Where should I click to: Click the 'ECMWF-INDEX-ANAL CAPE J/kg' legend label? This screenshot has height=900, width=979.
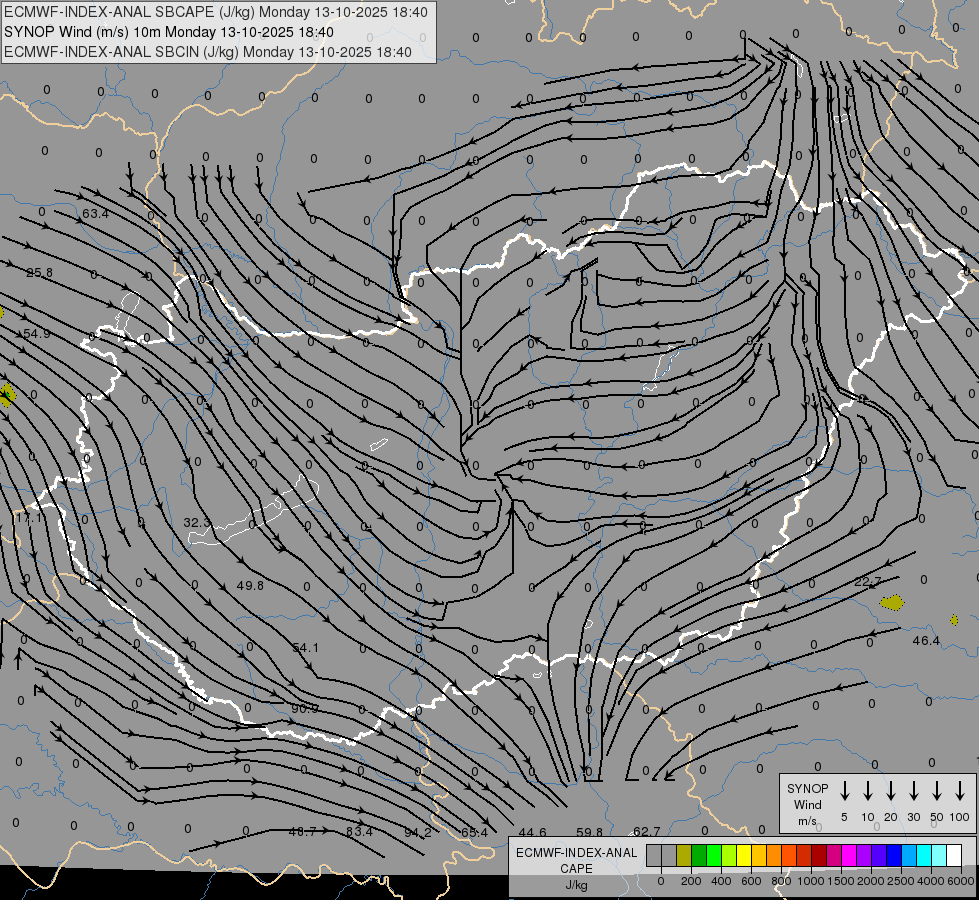click(576, 868)
